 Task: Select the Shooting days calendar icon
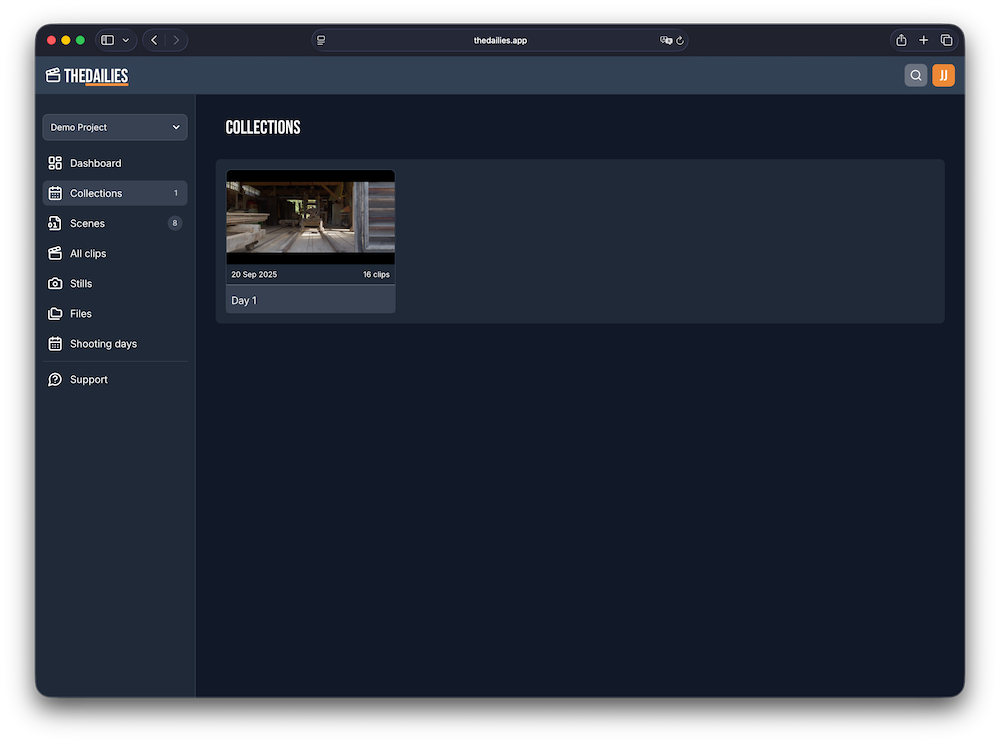click(55, 343)
